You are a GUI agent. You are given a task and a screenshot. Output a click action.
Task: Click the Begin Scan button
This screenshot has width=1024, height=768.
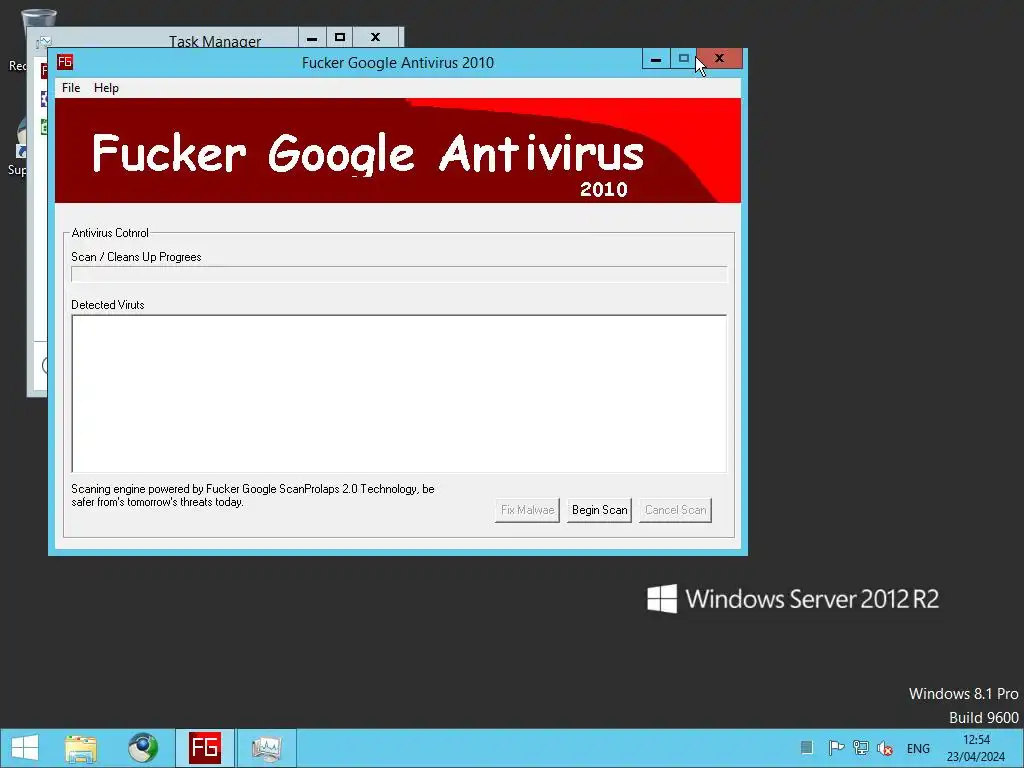[x=599, y=510]
